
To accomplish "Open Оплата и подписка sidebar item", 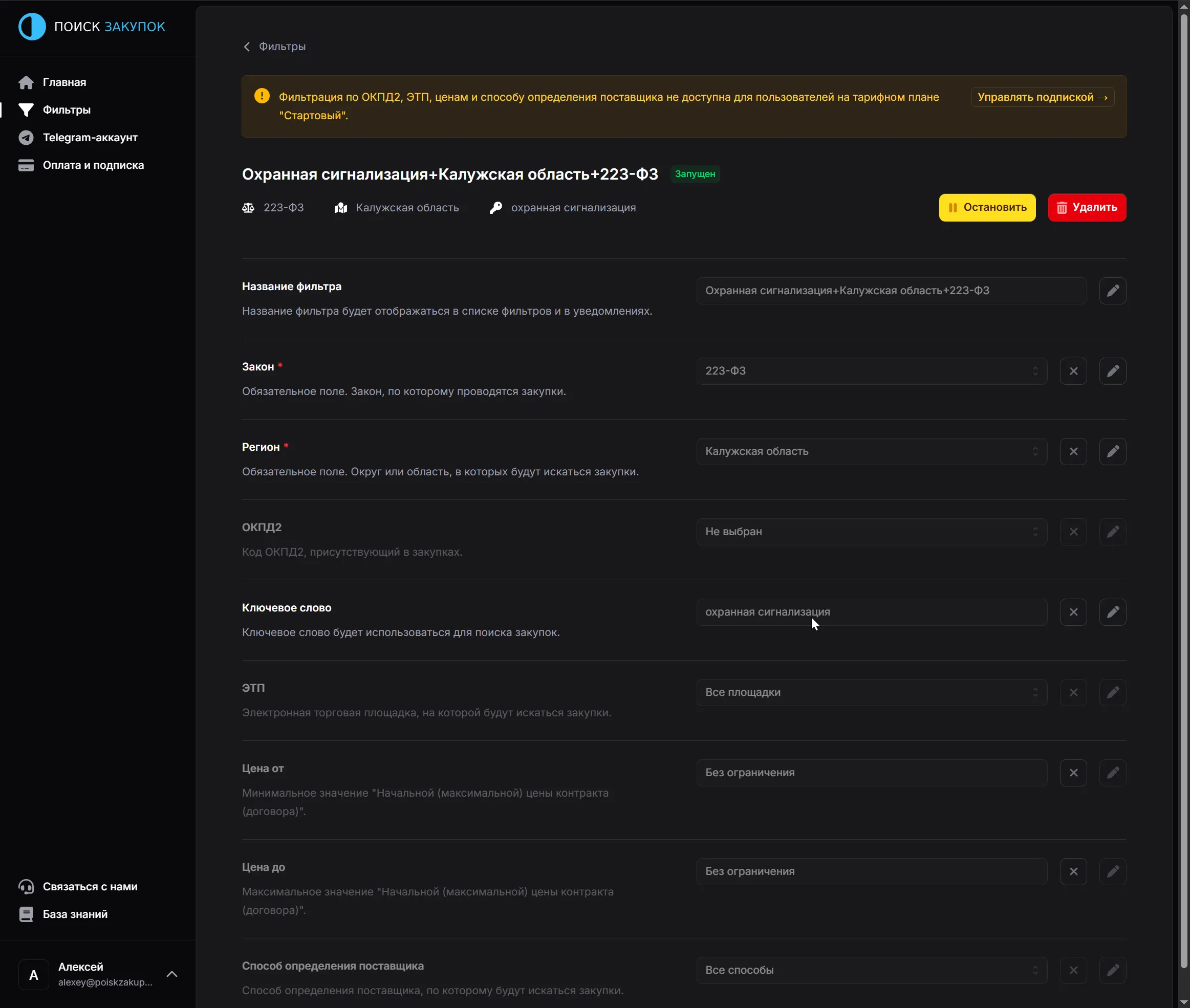I will [x=93, y=165].
